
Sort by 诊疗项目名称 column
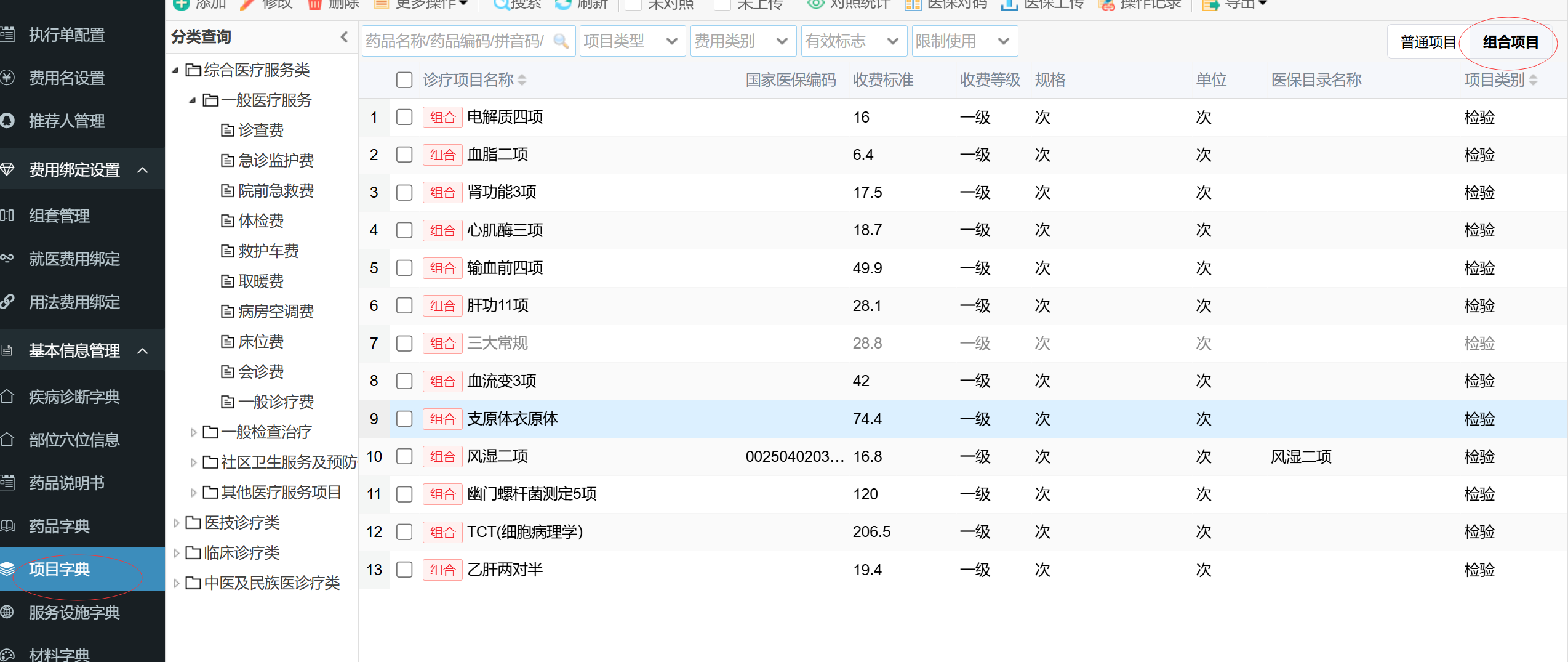point(522,80)
